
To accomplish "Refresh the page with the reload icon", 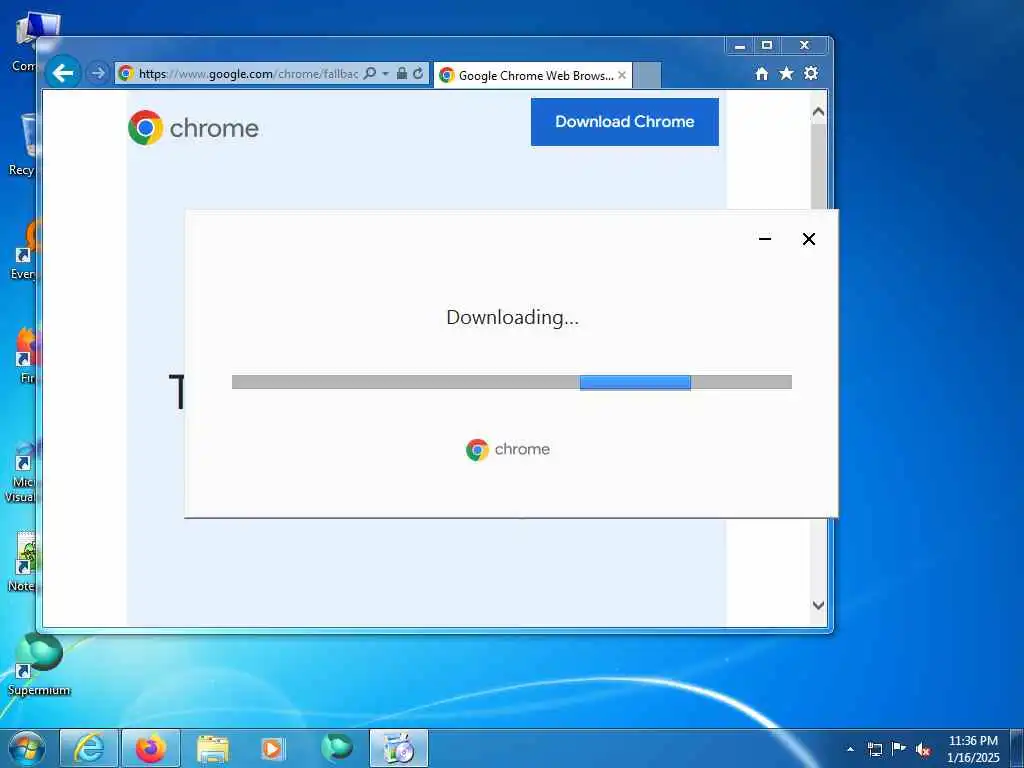I will 418,73.
